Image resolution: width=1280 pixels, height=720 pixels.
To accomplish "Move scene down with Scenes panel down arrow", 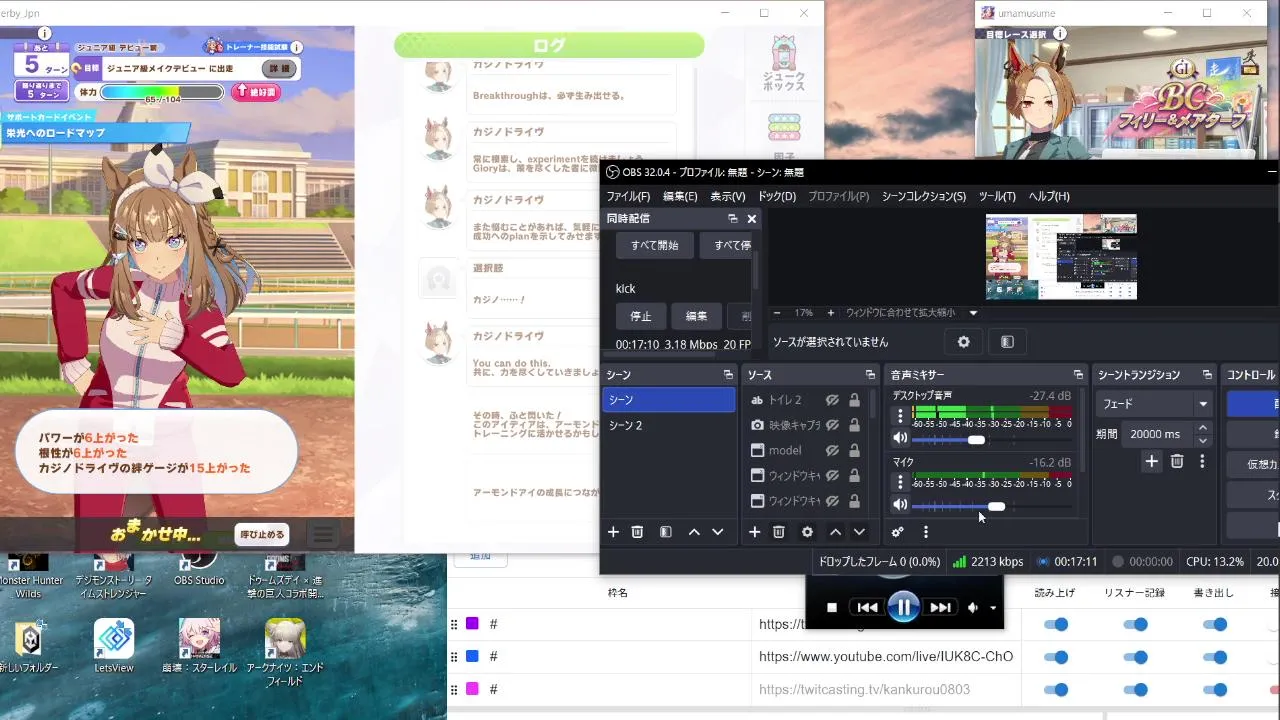I will 717,532.
